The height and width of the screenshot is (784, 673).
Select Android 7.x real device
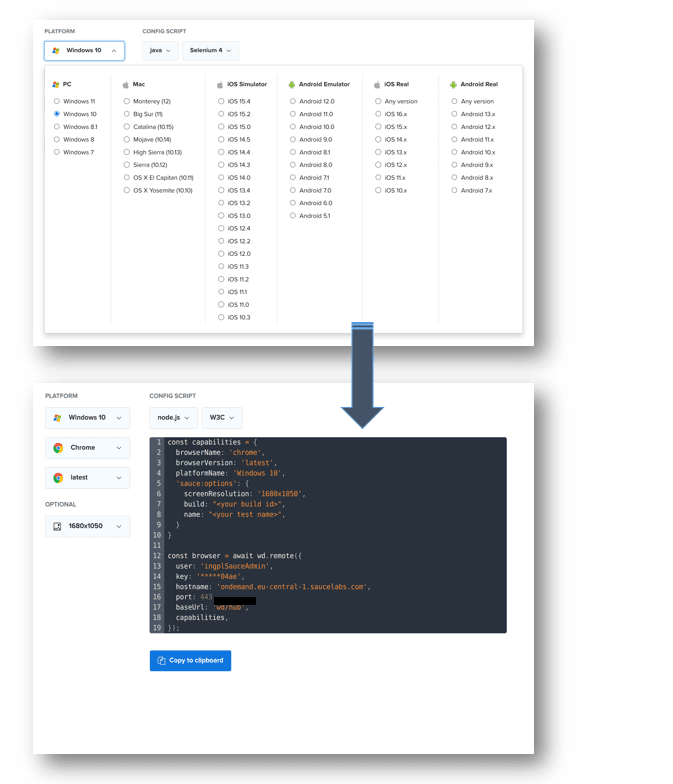point(454,190)
